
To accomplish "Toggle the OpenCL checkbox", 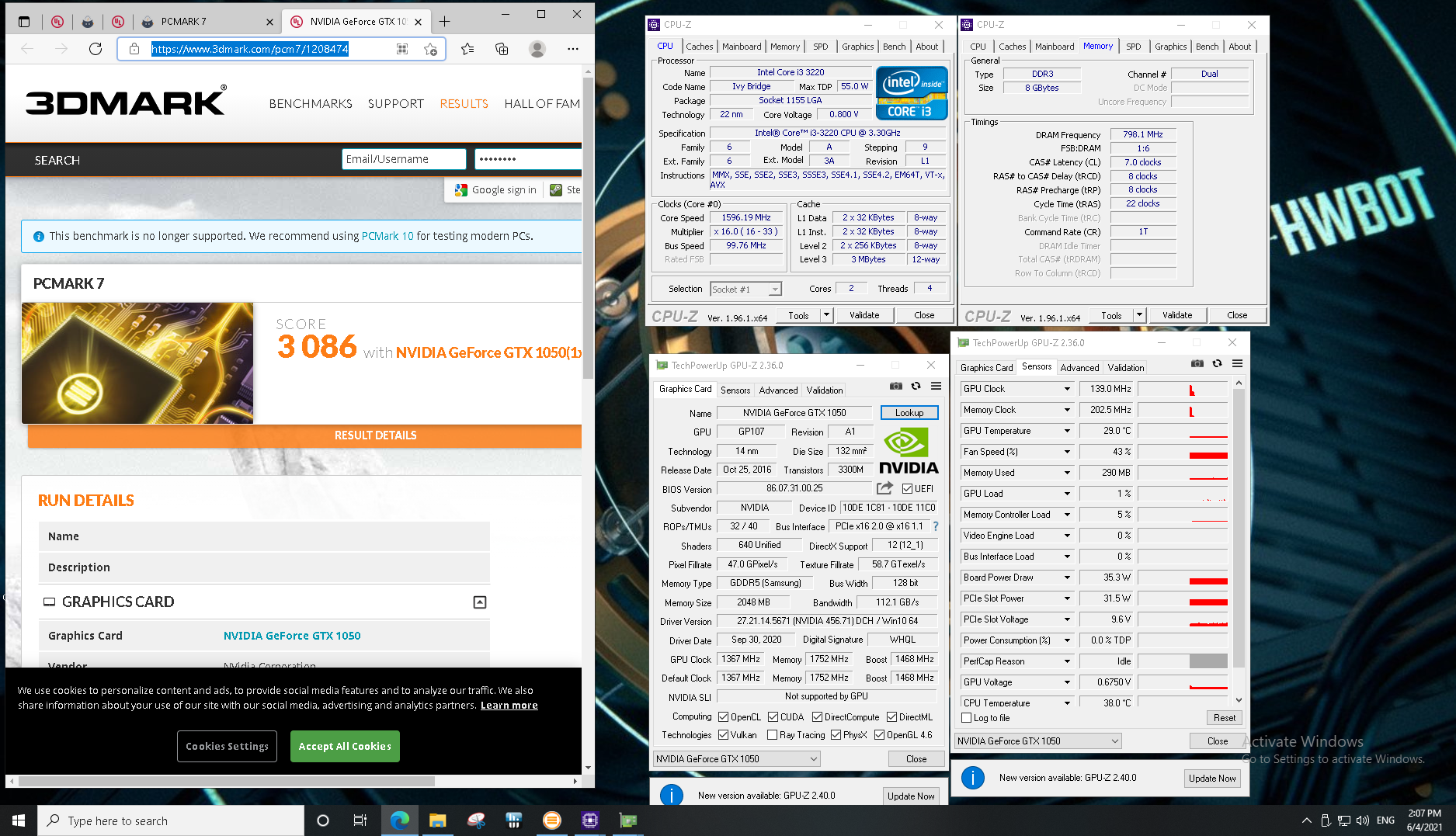I will [724, 717].
